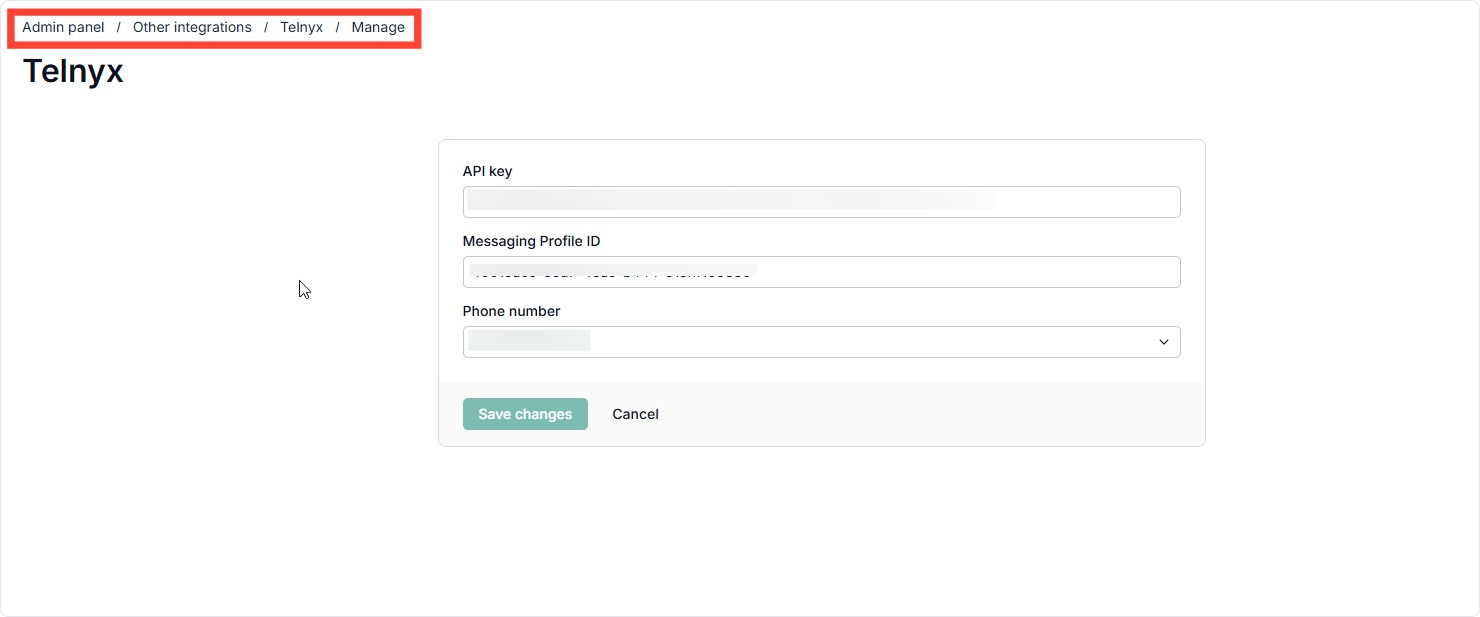Click the slash separator before Manage
The height and width of the screenshot is (617, 1480).
click(x=337, y=27)
